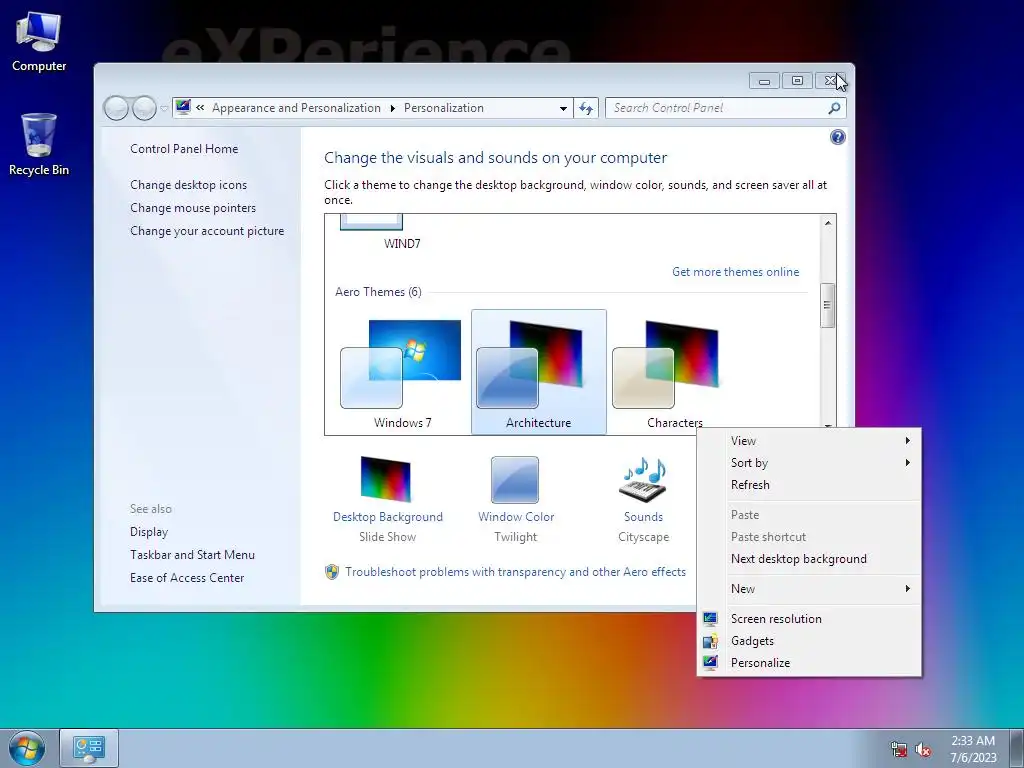This screenshot has height=768, width=1024.
Task: Open Ease of Access Center link
Action: [187, 577]
